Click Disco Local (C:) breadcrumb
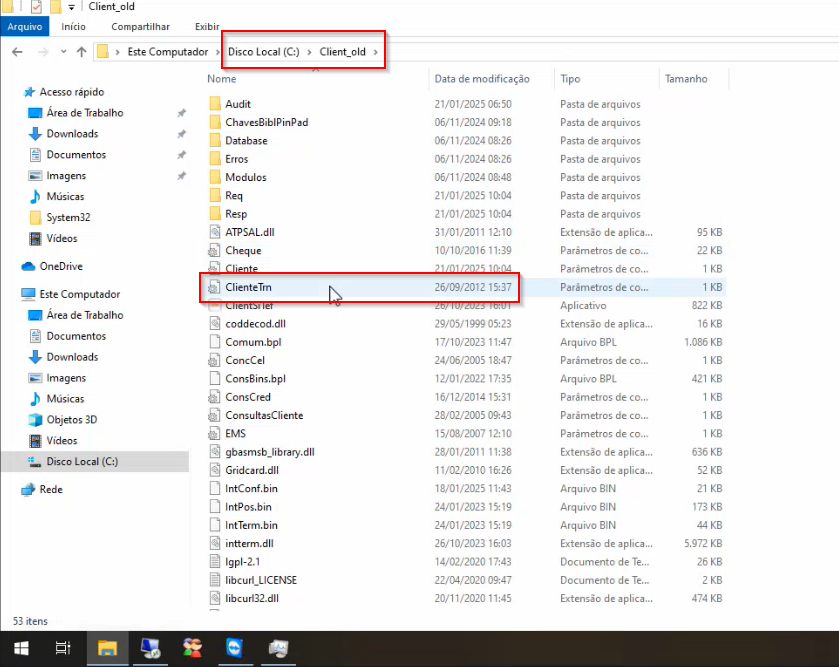The image size is (839, 667). coord(263,52)
